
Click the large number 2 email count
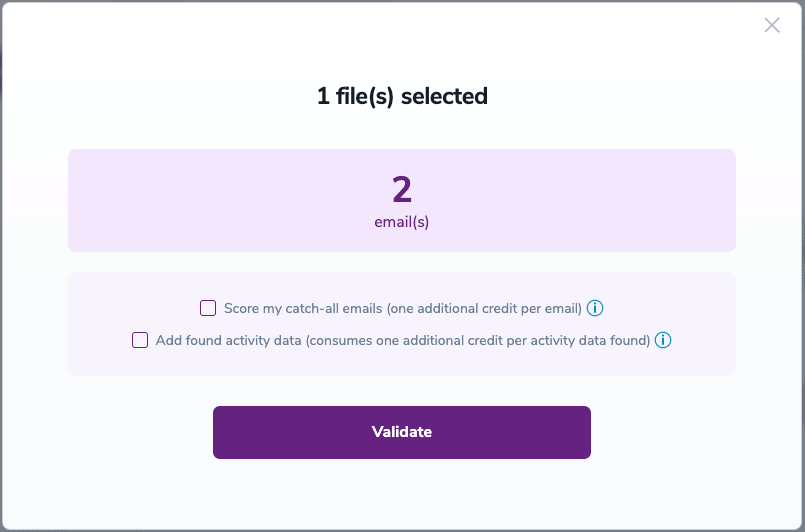(x=402, y=189)
